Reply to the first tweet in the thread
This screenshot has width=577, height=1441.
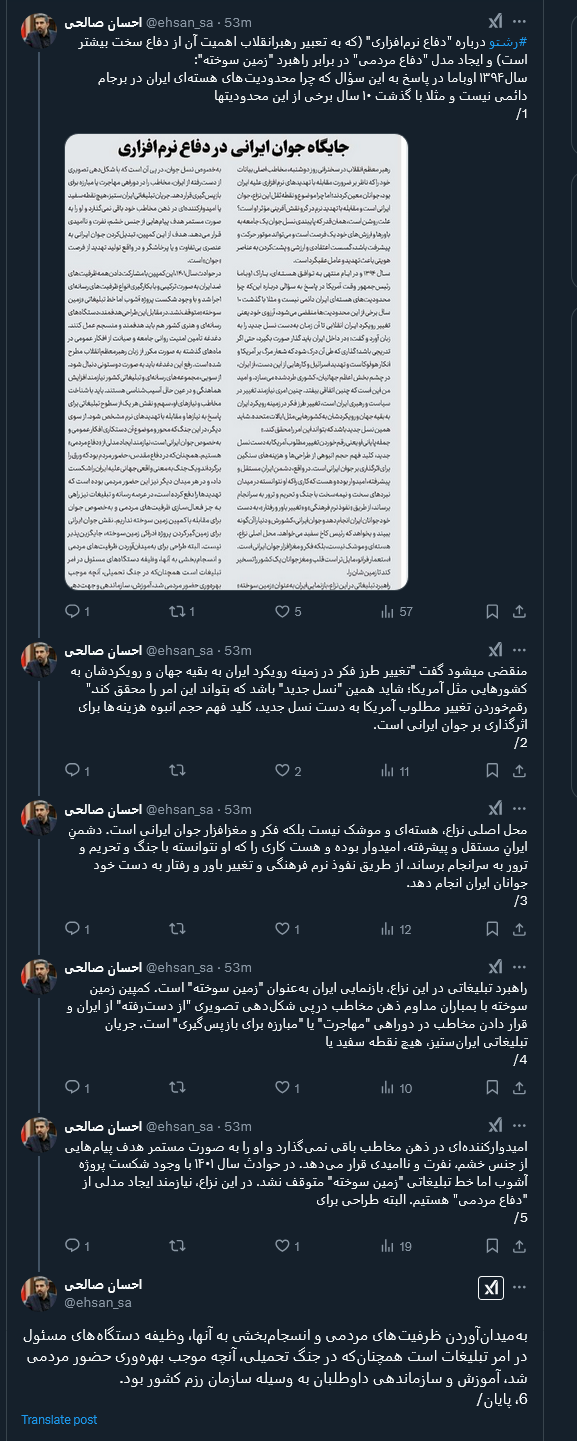click(x=72, y=610)
